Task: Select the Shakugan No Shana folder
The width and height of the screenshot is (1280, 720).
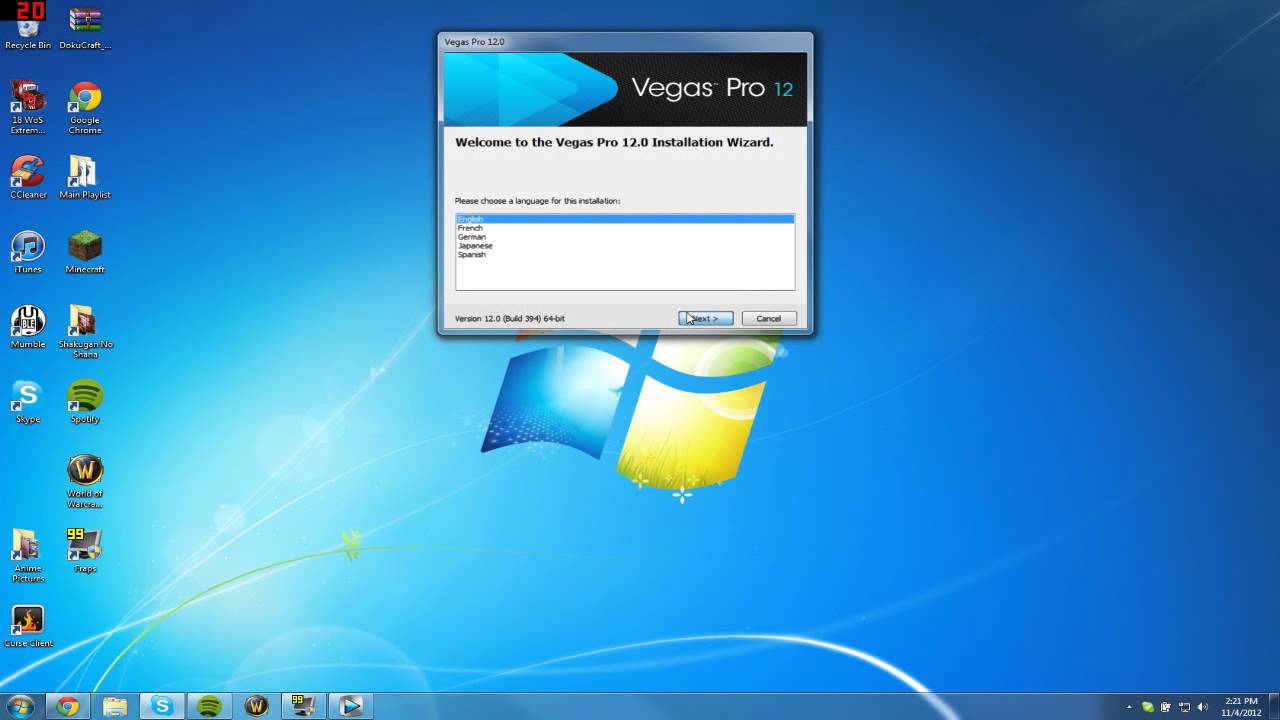Action: [x=85, y=332]
